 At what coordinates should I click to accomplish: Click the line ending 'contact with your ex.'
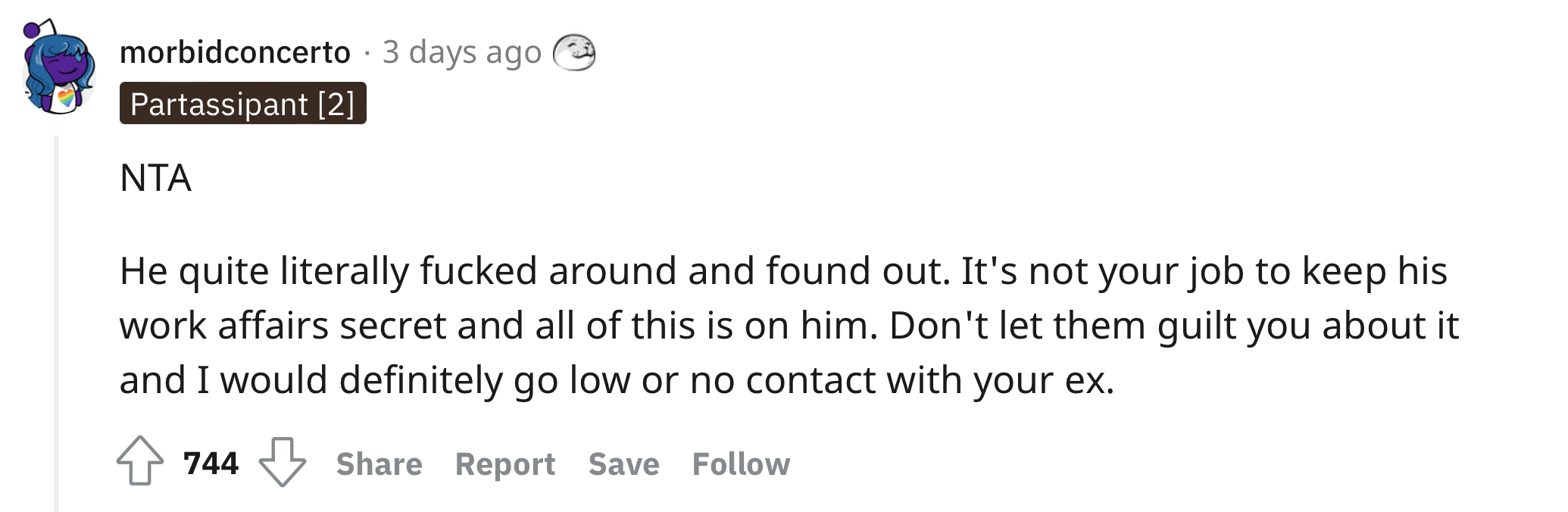pos(617,380)
